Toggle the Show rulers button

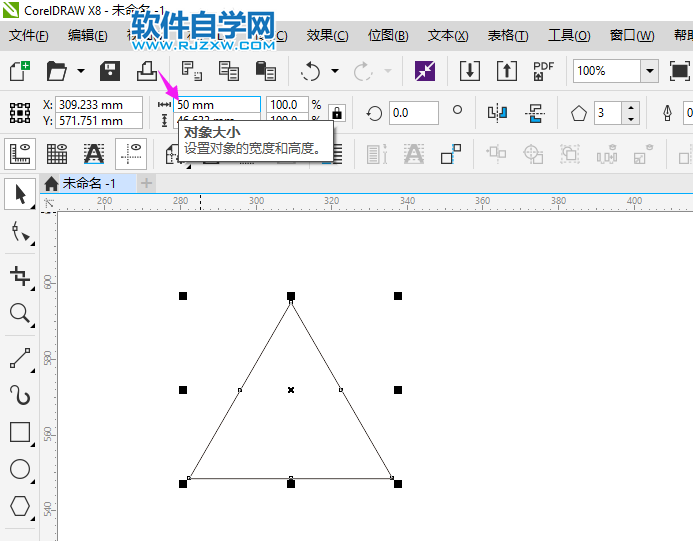coord(20,154)
